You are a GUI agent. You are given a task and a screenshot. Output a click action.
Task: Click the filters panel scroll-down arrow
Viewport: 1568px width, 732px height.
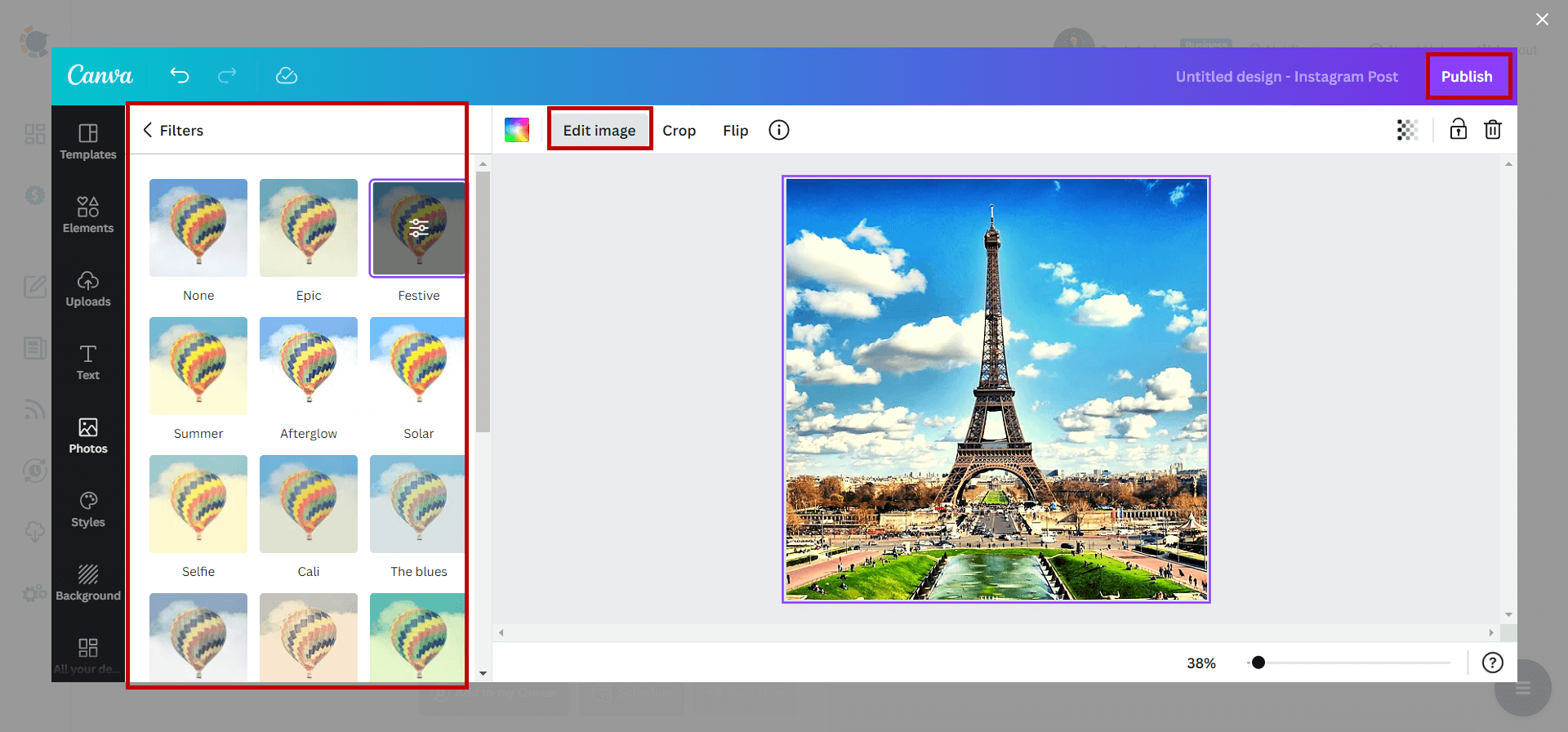pos(483,674)
